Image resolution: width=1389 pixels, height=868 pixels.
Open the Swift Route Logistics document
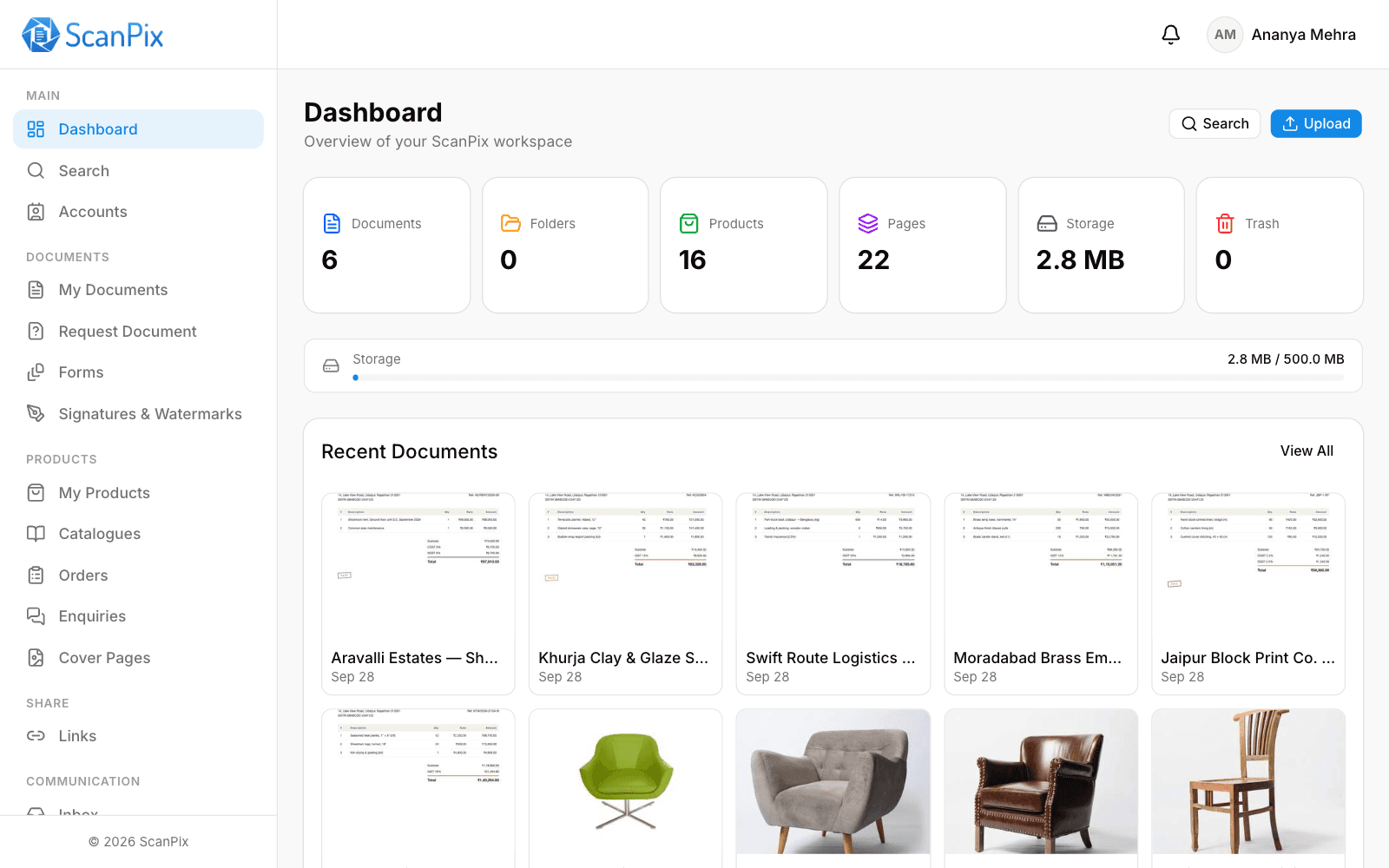pos(833,594)
